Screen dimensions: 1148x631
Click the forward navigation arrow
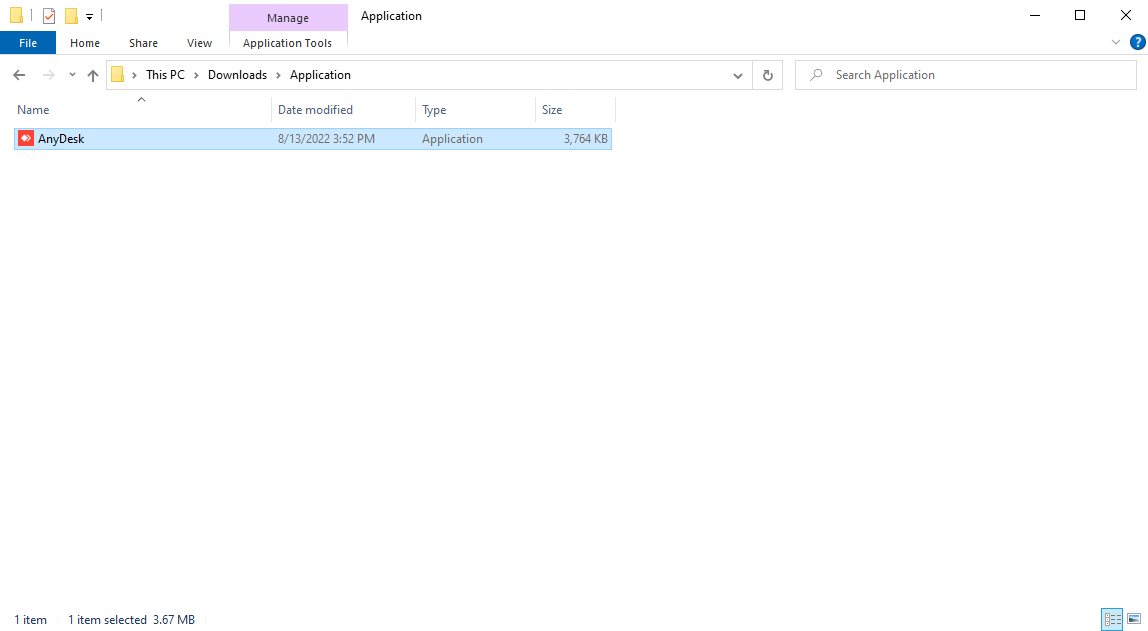48,75
